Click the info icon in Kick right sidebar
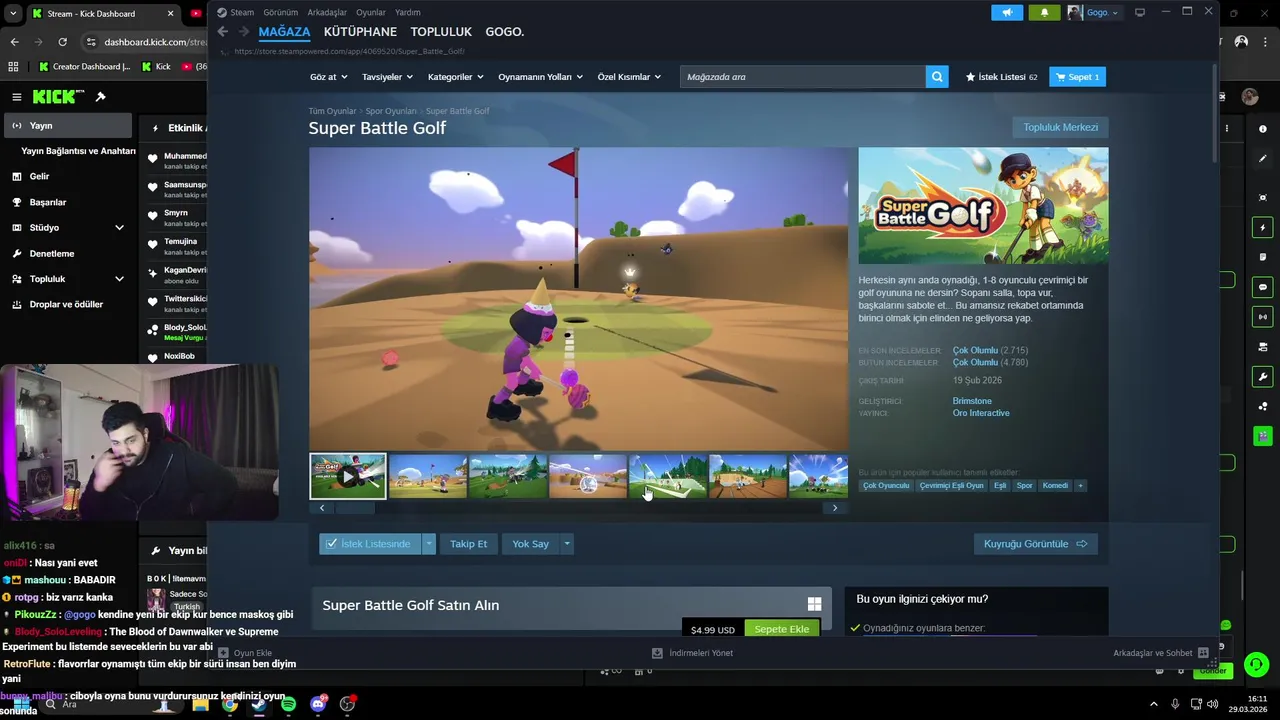The image size is (1280, 720). tap(1263, 128)
